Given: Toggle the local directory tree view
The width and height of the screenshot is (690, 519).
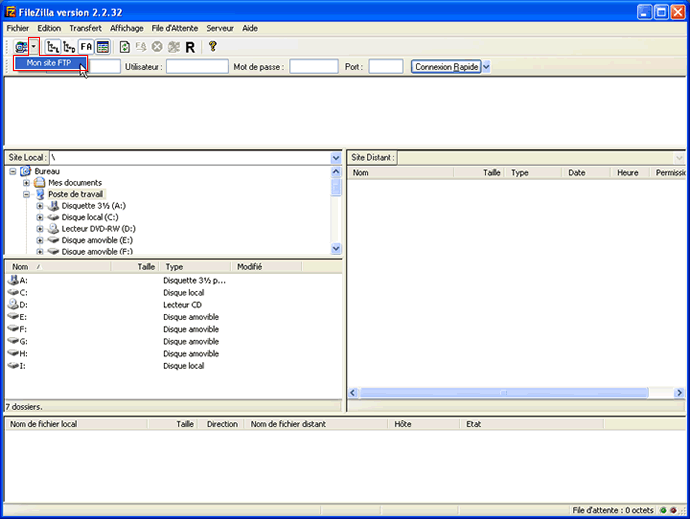Looking at the screenshot, I should (53, 47).
